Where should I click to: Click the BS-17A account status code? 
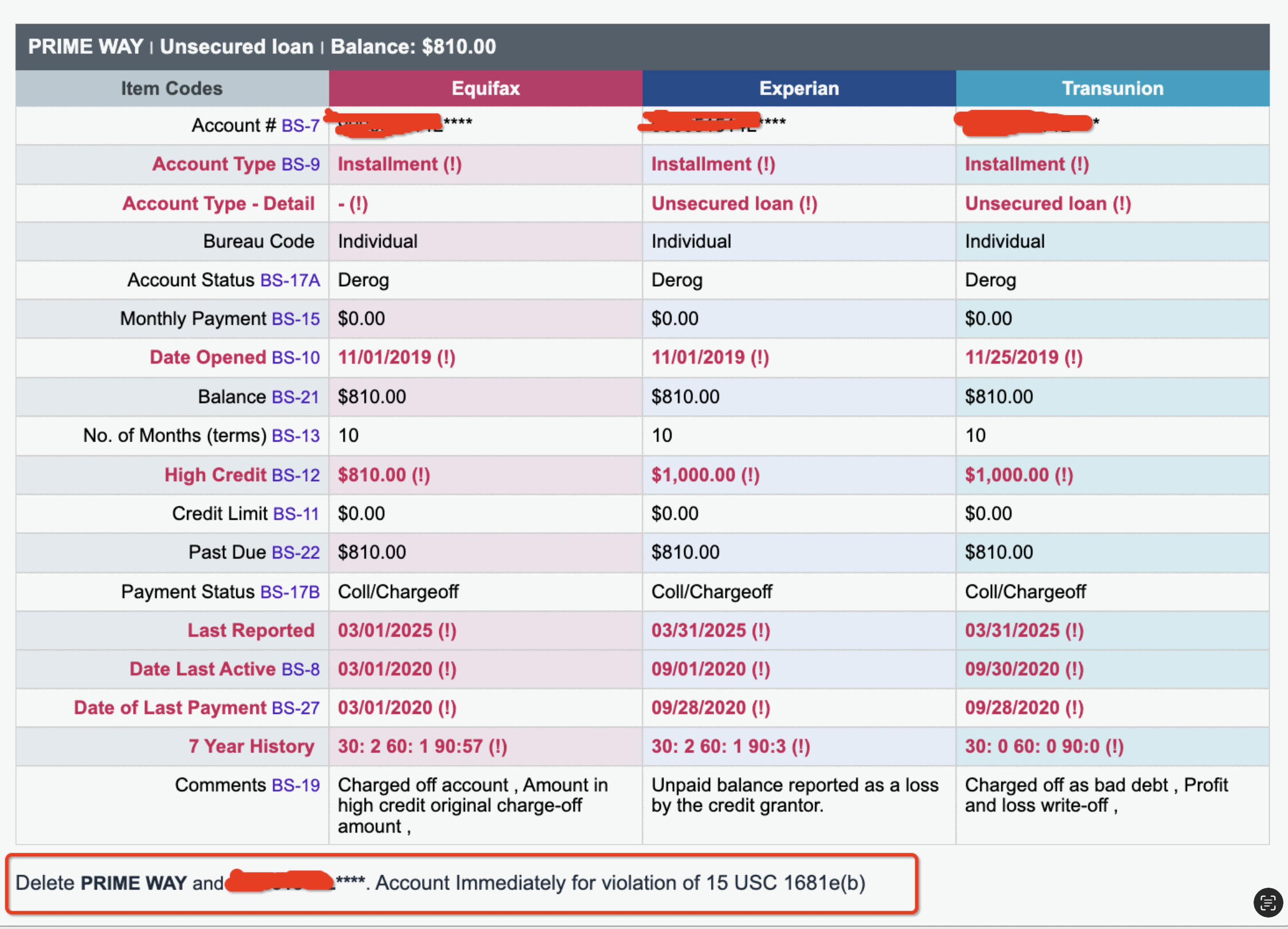click(290, 280)
